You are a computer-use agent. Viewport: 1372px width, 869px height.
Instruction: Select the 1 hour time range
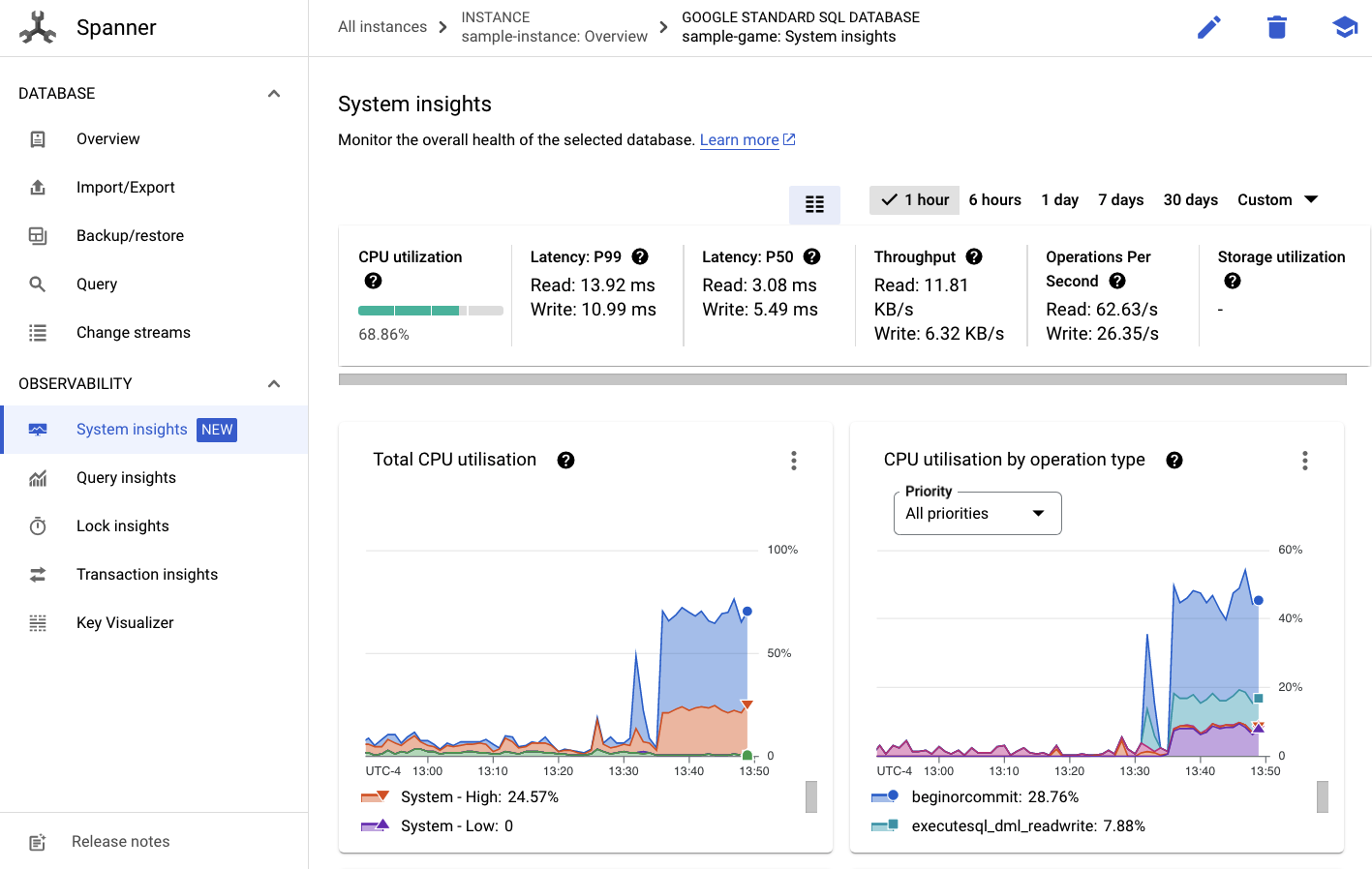coord(915,200)
